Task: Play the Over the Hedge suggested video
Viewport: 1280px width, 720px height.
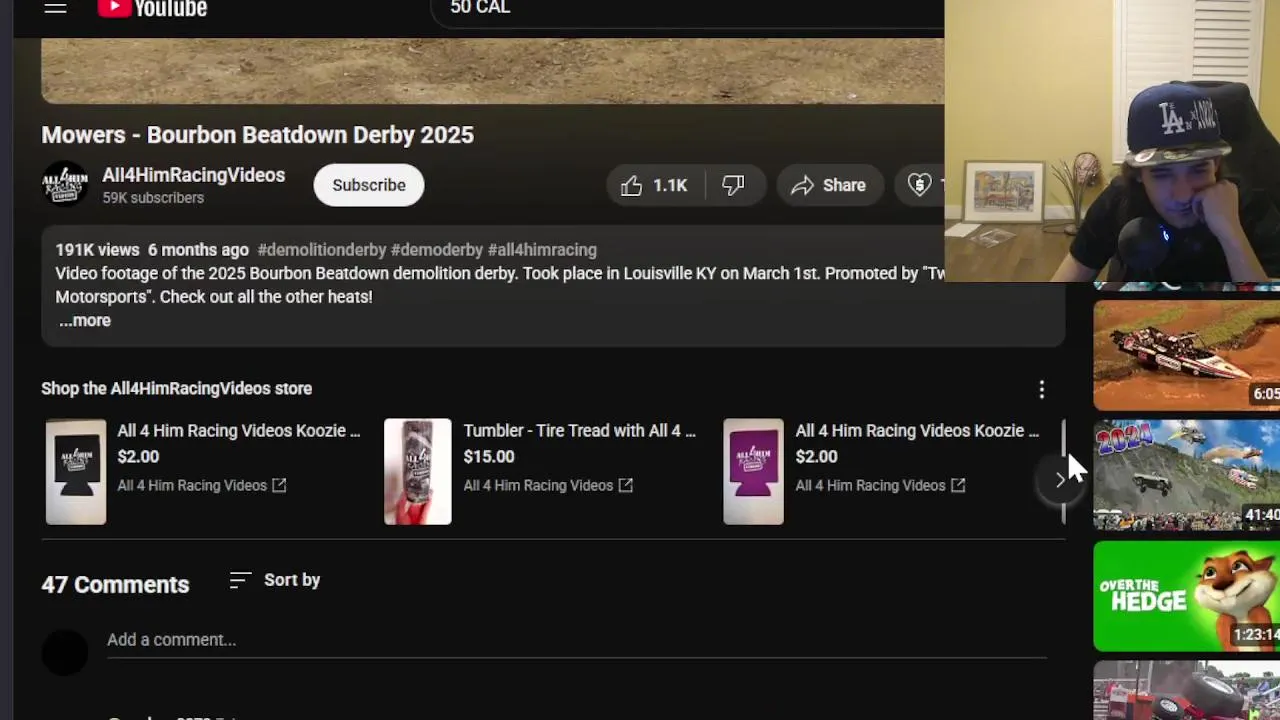Action: (1186, 596)
